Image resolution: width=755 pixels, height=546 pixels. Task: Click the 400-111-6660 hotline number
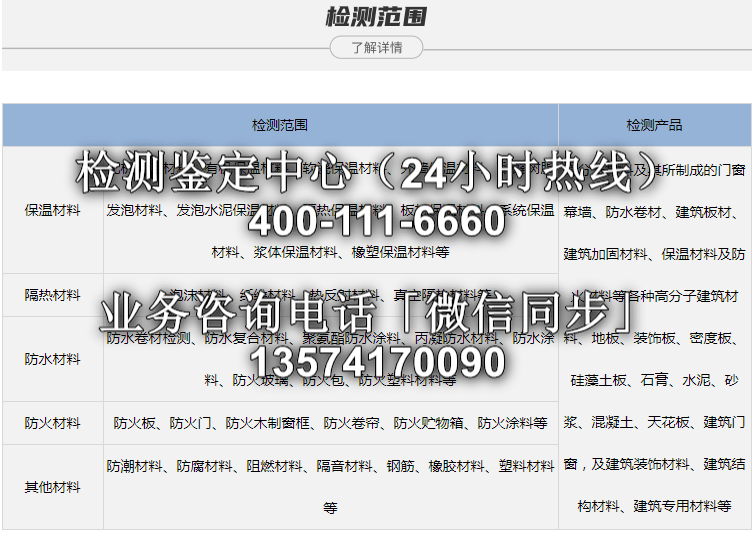[377, 221]
